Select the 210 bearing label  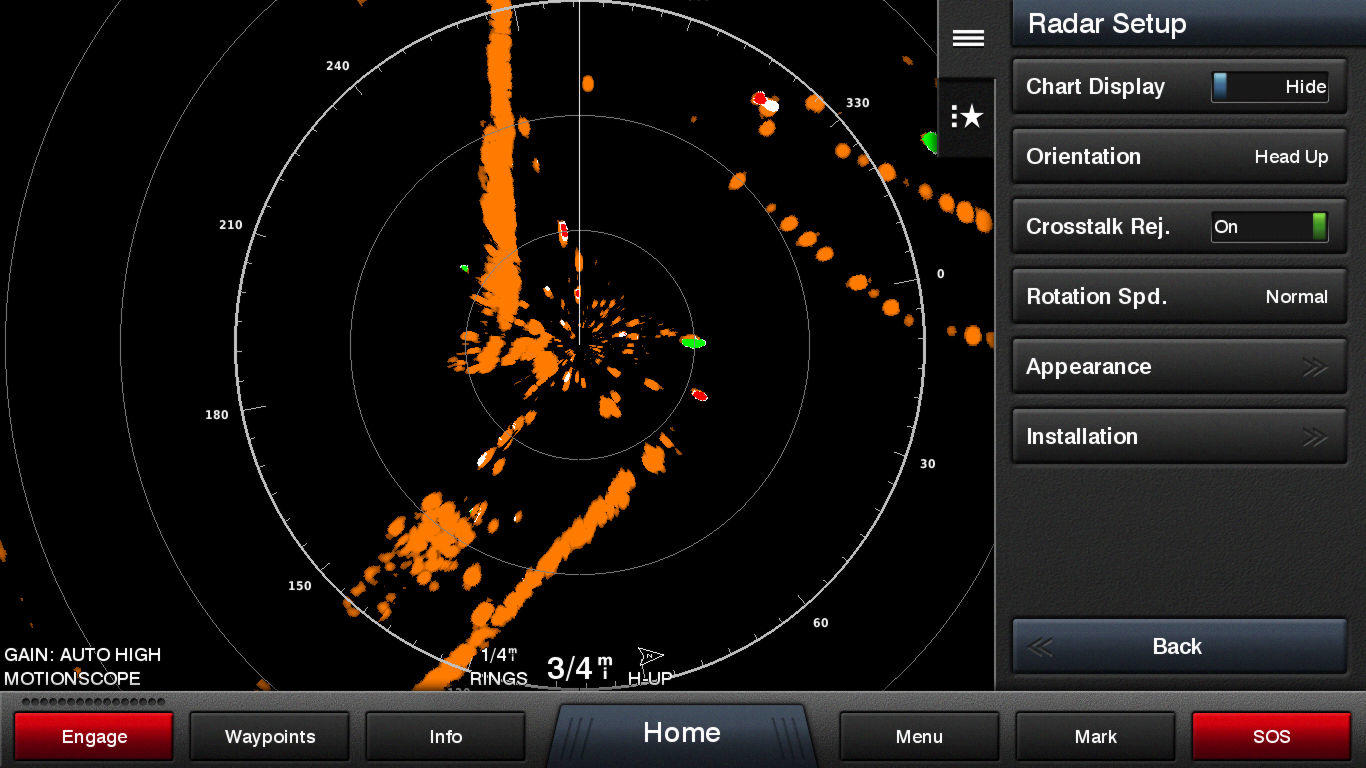coord(231,225)
